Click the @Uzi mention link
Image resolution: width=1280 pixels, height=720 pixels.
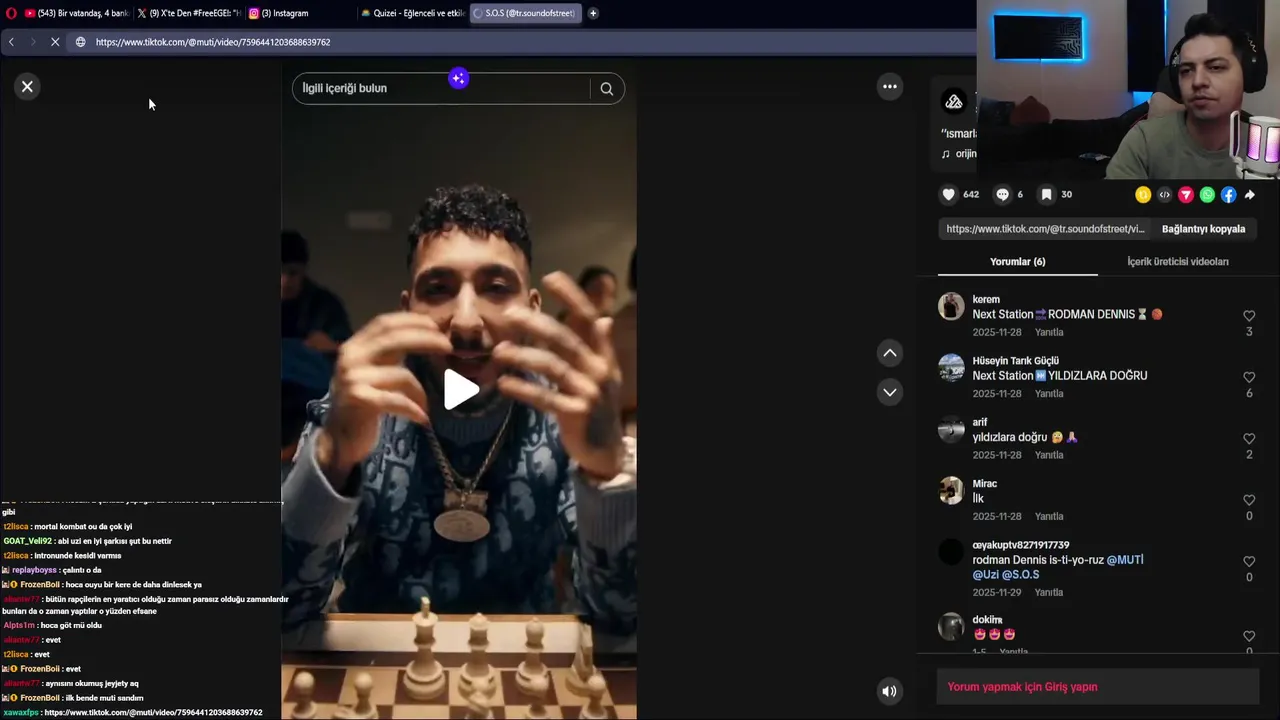985,575
